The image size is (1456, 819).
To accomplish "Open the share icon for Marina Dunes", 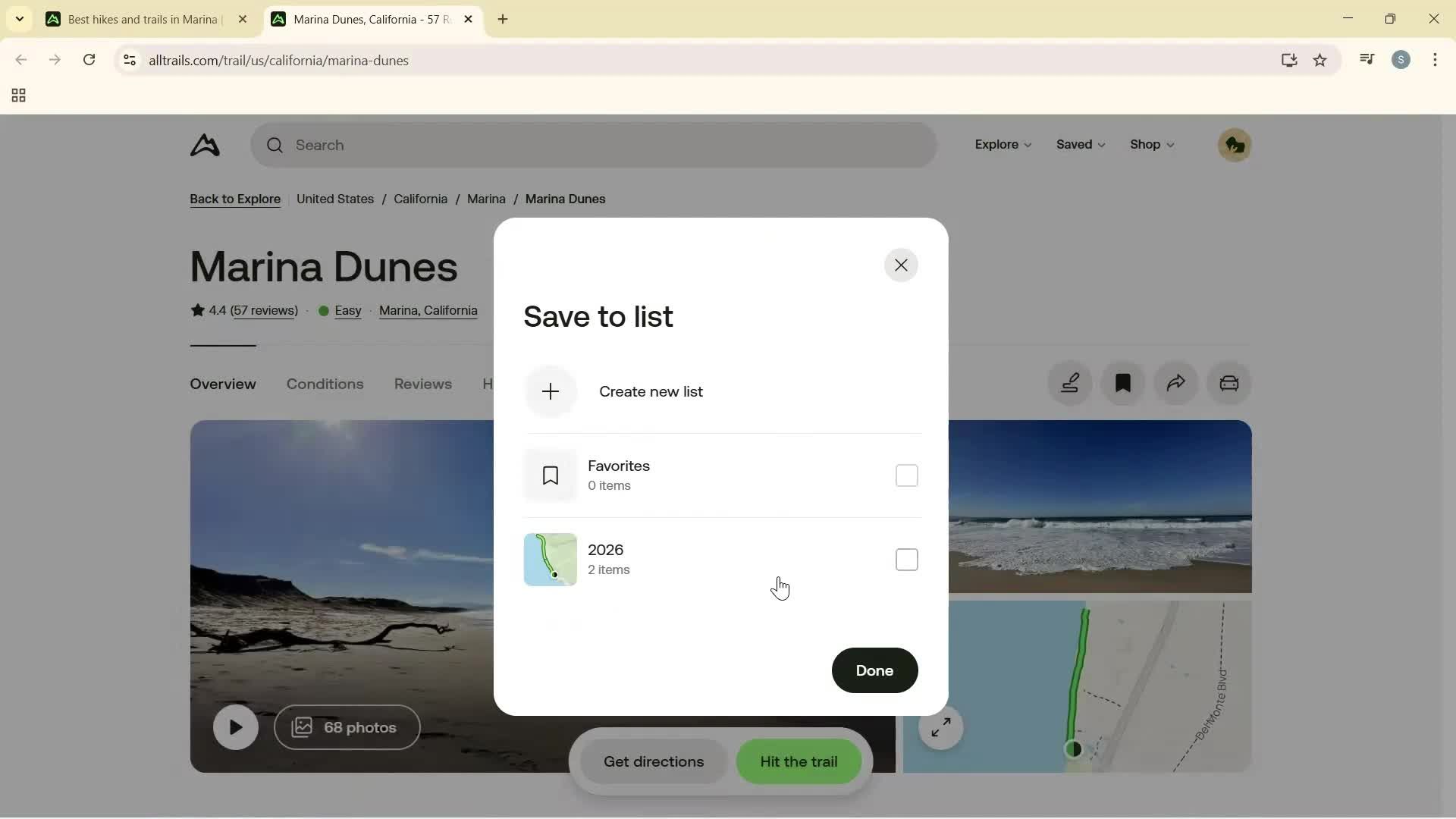I will (x=1176, y=383).
